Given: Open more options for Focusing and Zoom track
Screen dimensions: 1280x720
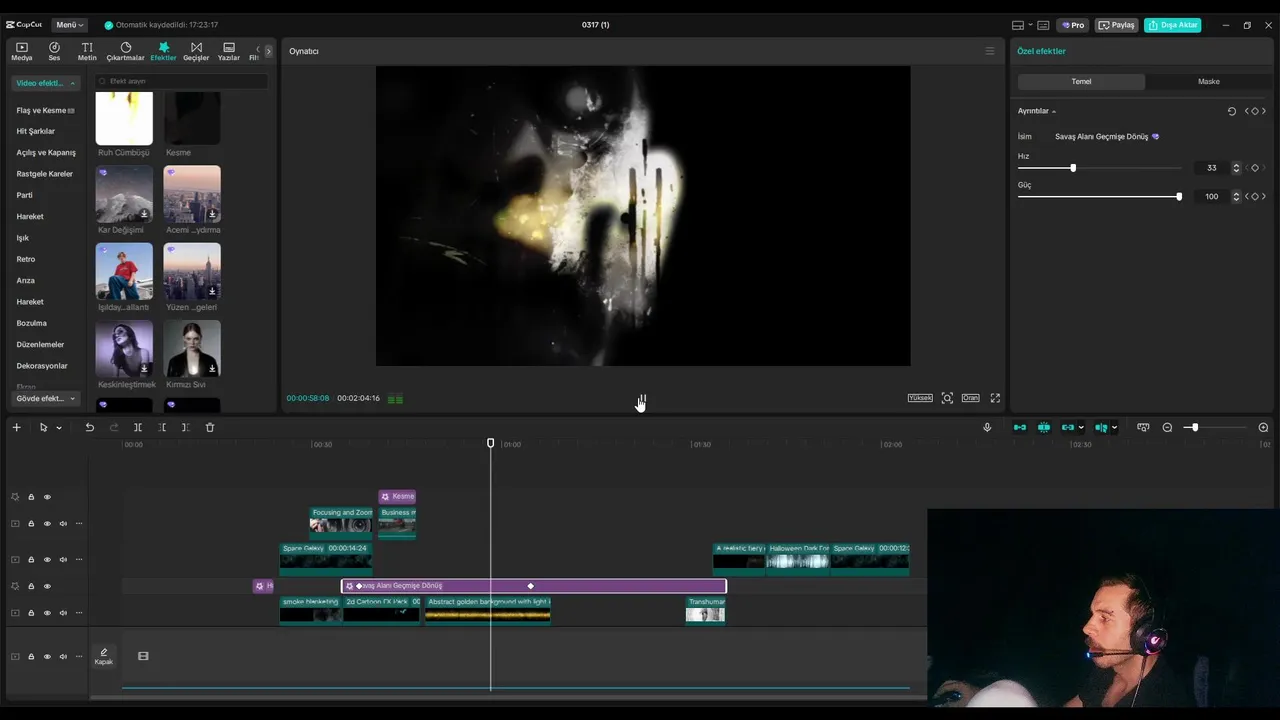Looking at the screenshot, I should pyautogui.click(x=79, y=523).
